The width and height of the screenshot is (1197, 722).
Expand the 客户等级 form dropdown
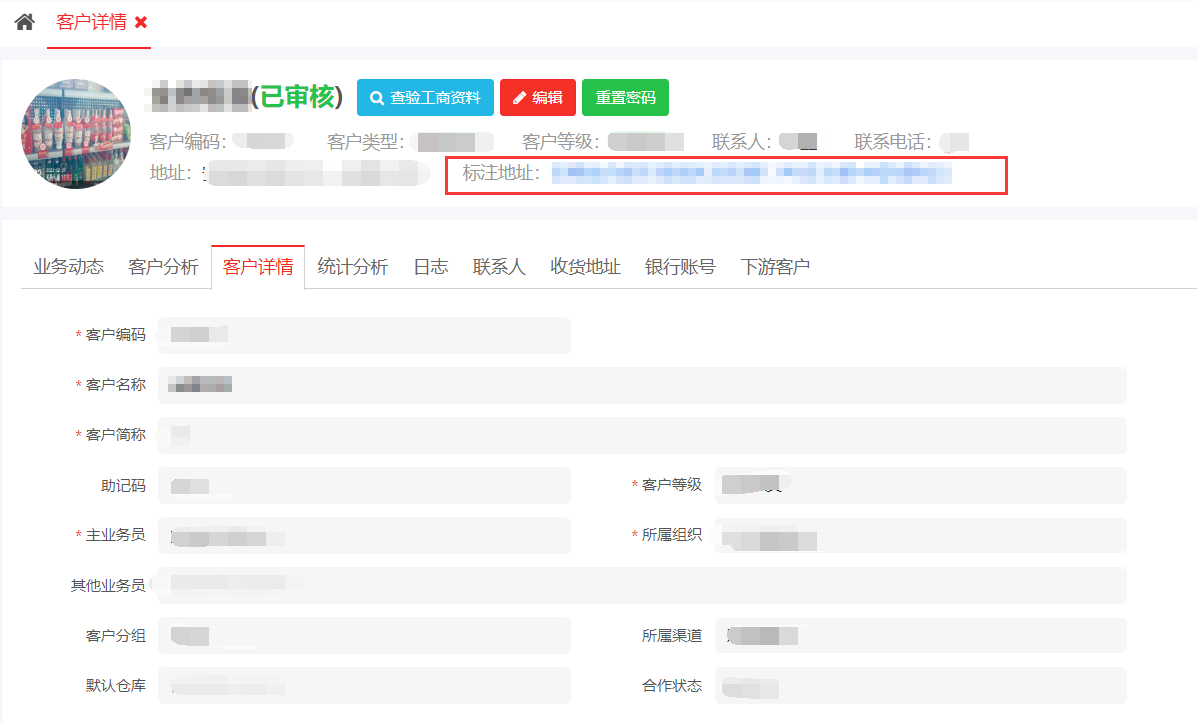(x=920, y=485)
